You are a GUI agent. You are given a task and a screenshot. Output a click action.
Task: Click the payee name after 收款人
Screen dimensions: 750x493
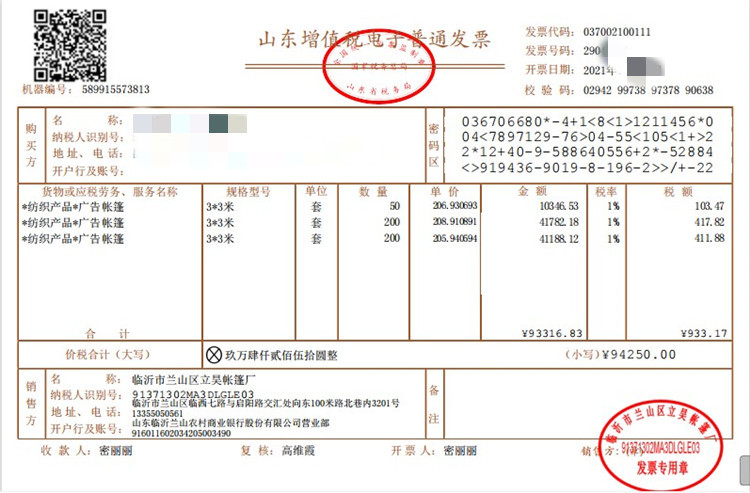click(116, 450)
